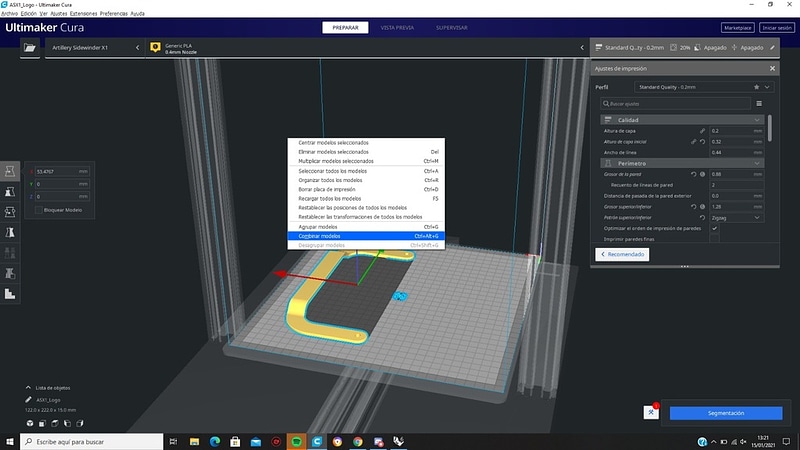Enable Imprimir paredes finas checkbox
This screenshot has width=800, height=450.
coord(714,239)
